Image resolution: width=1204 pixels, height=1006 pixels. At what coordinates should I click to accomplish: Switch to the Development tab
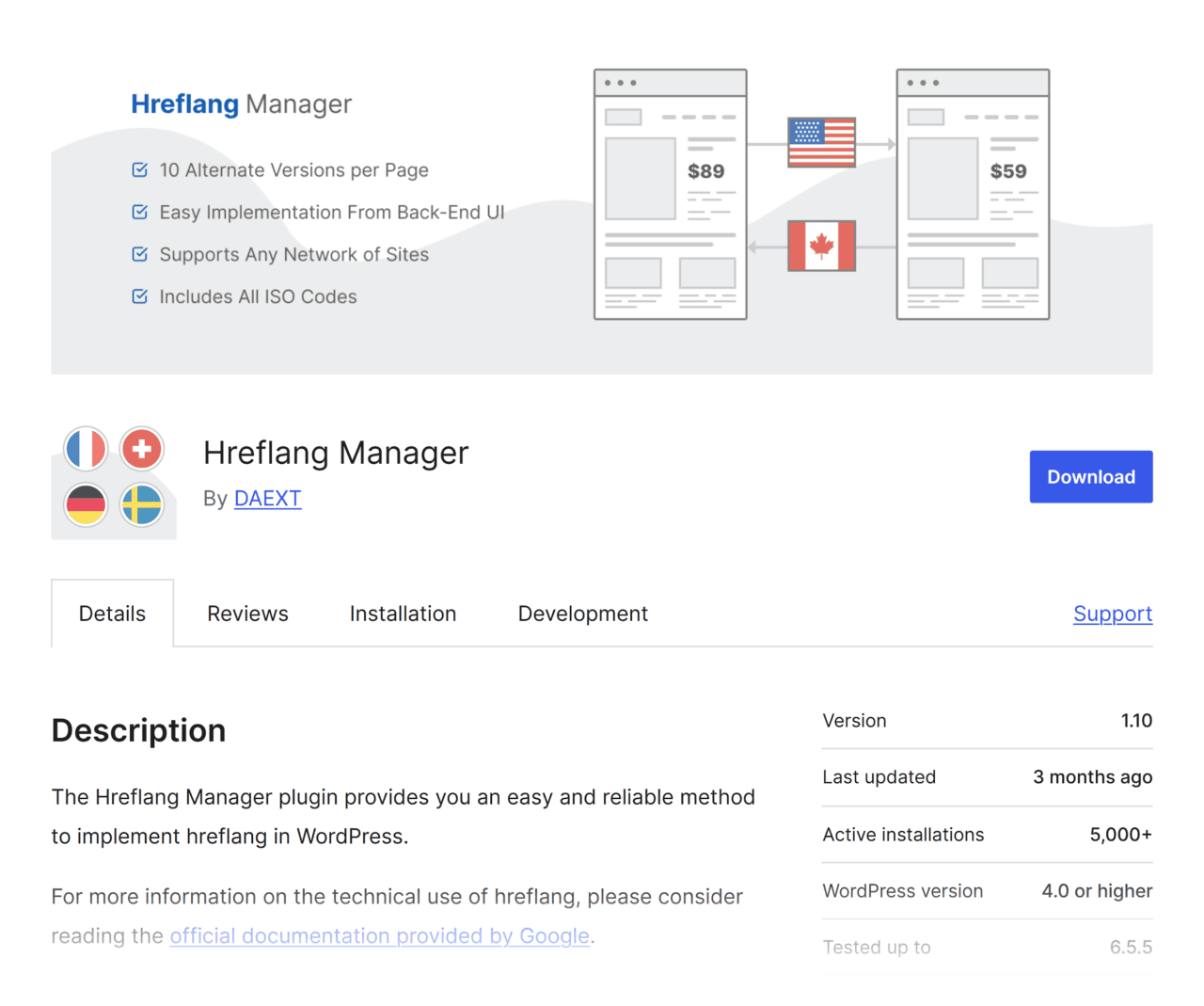coord(582,613)
